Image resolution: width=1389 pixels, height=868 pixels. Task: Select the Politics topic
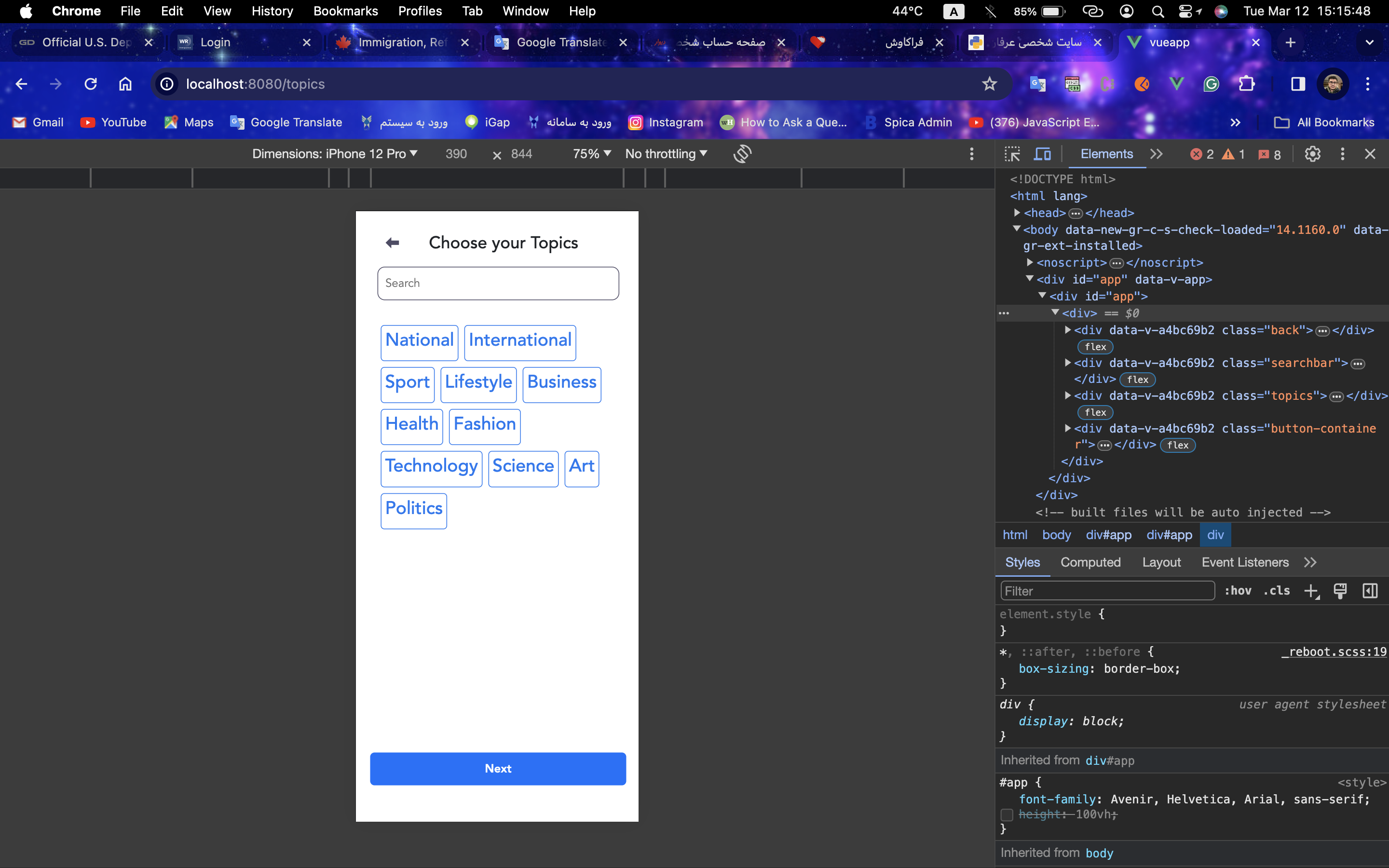(x=414, y=511)
